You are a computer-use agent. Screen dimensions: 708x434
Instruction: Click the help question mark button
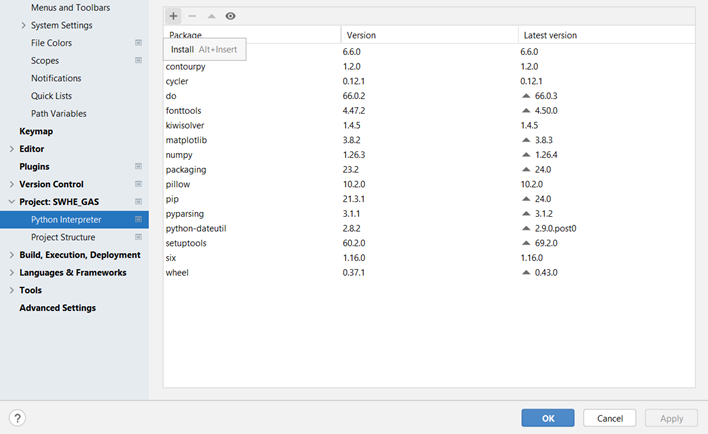[17, 418]
